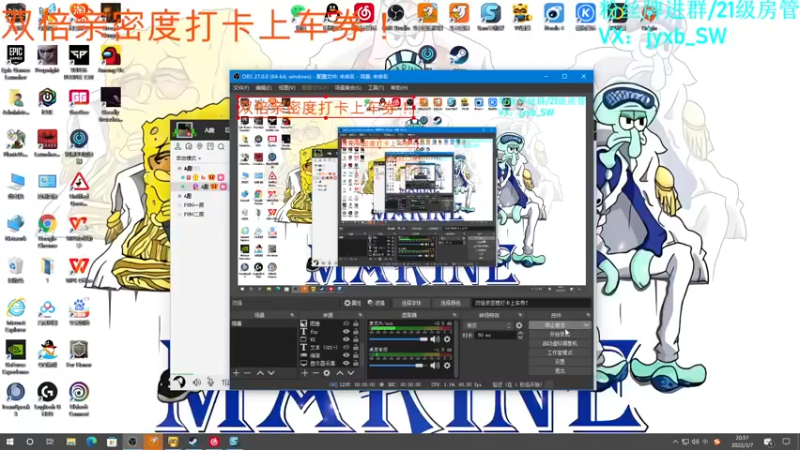Screen dimensions: 800x450
Task: Open the QQ penguin desktop icon
Action: pos(333,15)
